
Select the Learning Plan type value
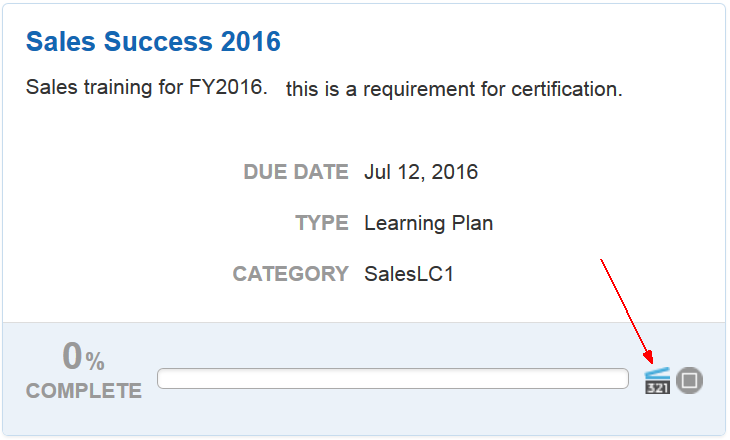point(429,223)
